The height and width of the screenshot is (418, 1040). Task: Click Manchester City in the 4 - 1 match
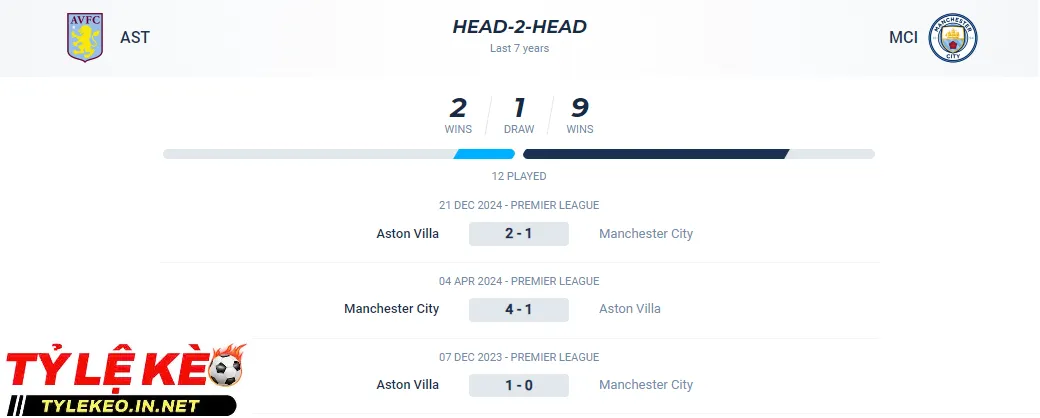[x=391, y=309]
